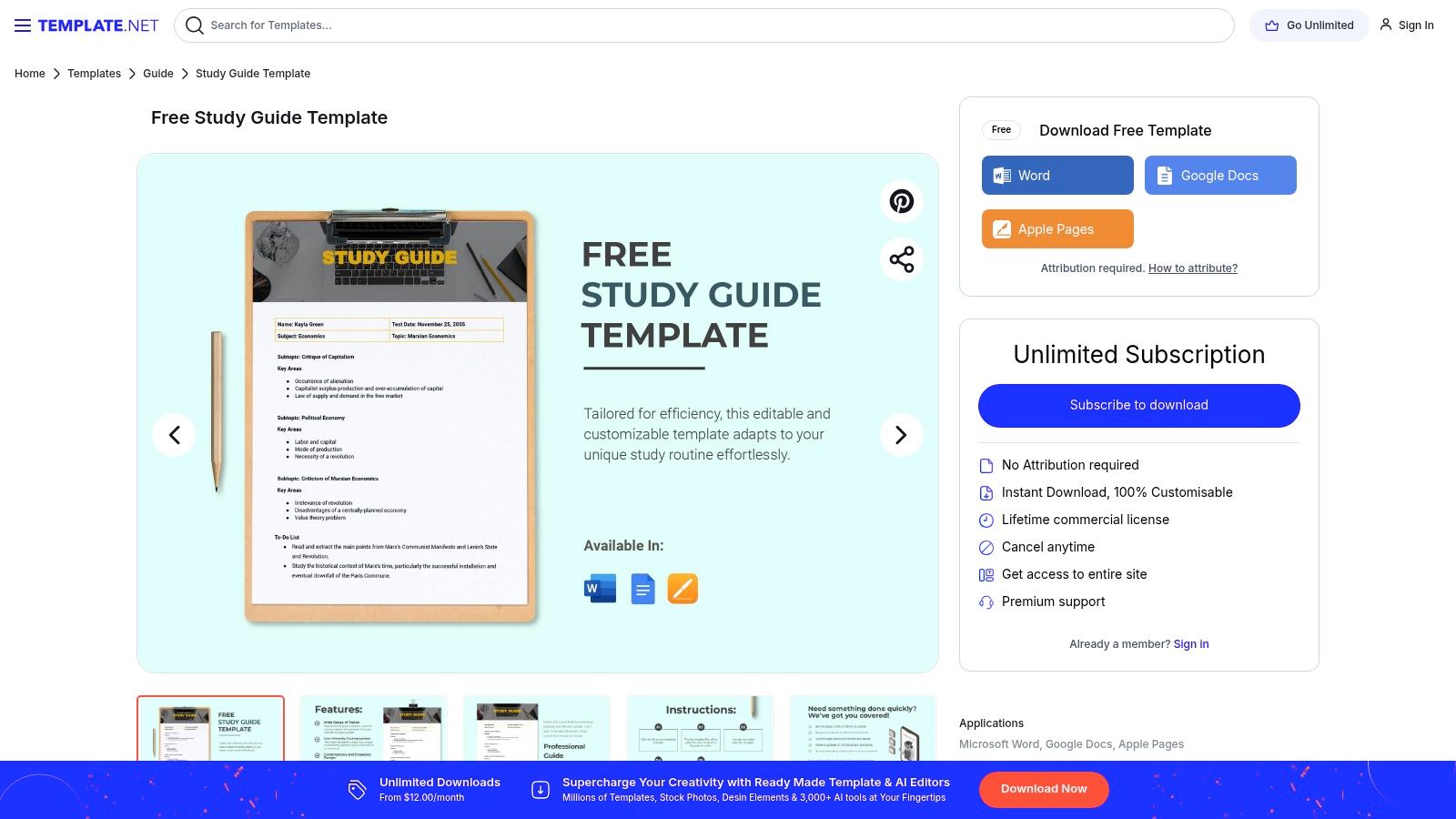Click the Free Study Guide Template heading

[x=269, y=117]
